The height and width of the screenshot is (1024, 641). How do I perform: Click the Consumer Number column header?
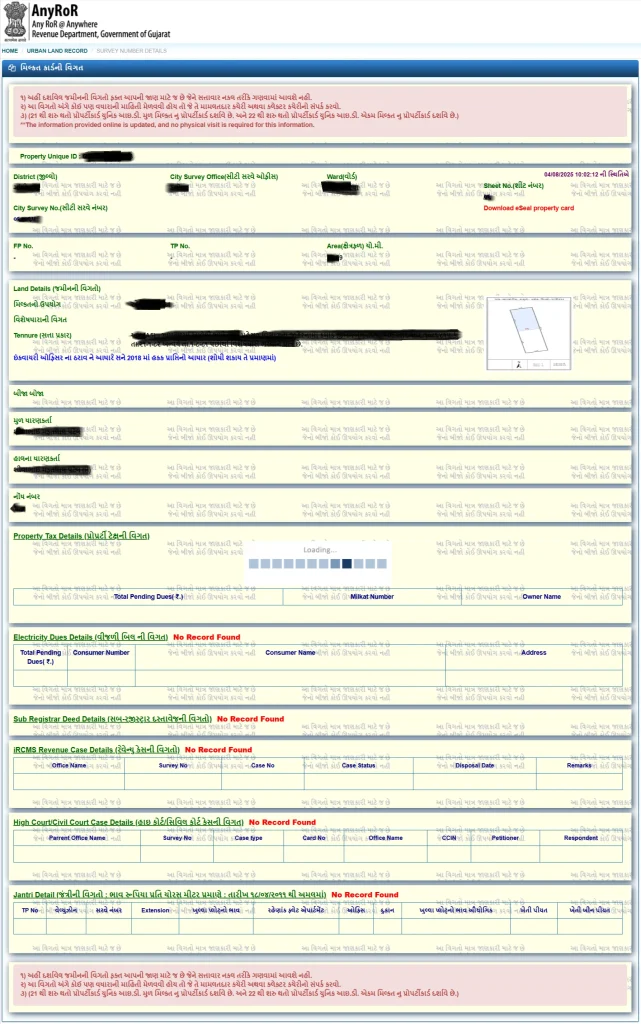(101, 653)
